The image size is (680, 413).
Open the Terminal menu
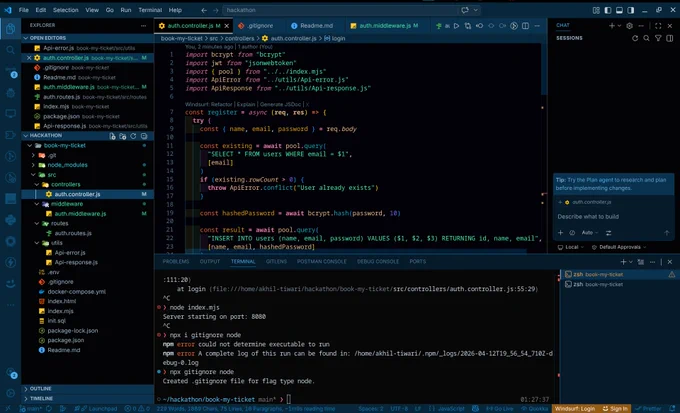[x=150, y=10]
